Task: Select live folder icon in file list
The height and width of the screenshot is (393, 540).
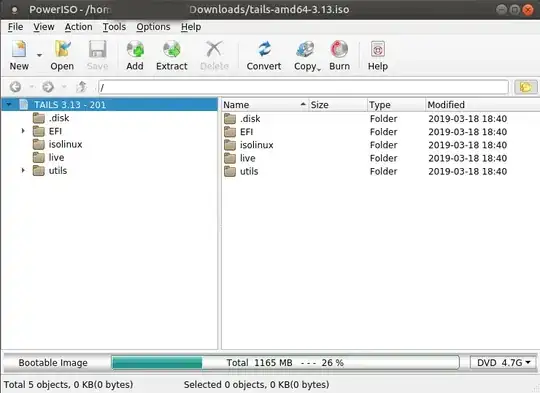Action: pyautogui.click(x=230, y=158)
